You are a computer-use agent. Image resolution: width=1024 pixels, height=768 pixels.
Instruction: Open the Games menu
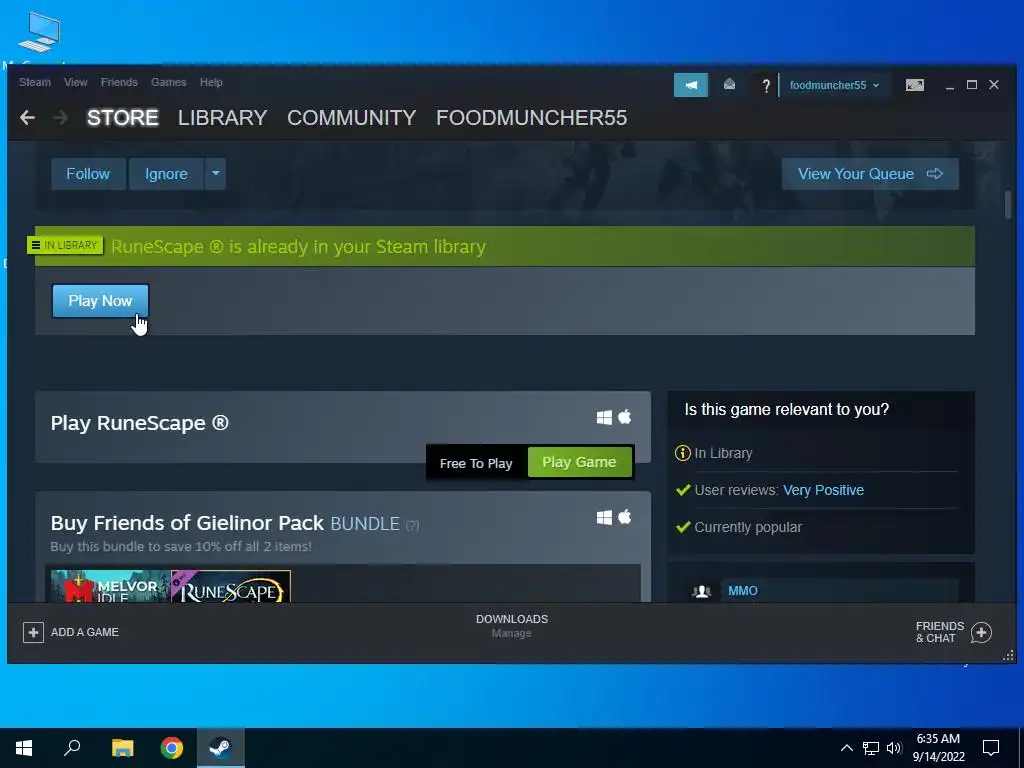(x=168, y=82)
